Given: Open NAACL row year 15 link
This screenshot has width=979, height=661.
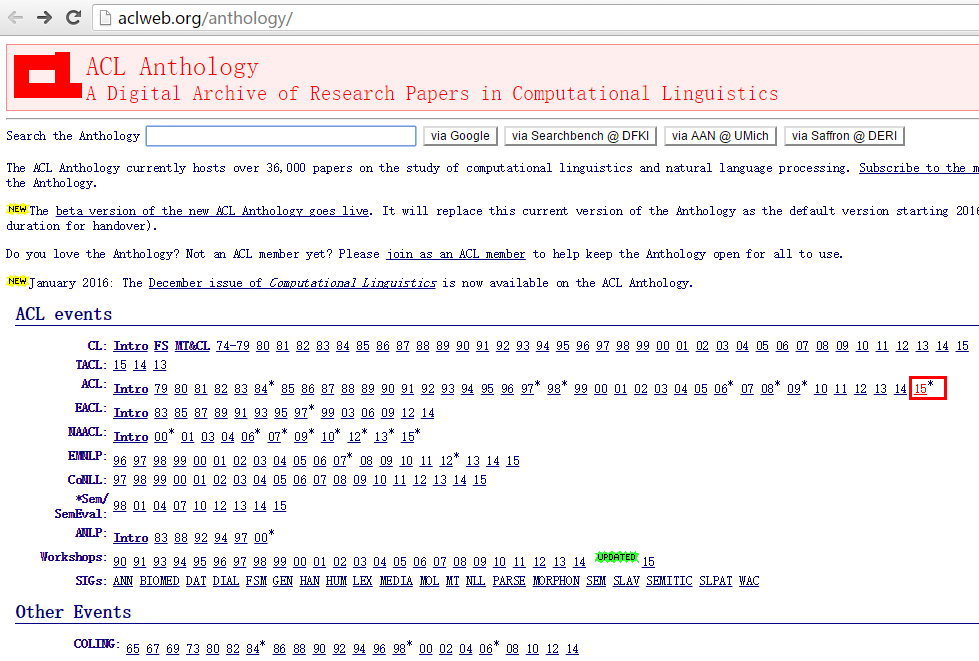Looking at the screenshot, I should point(408,437).
